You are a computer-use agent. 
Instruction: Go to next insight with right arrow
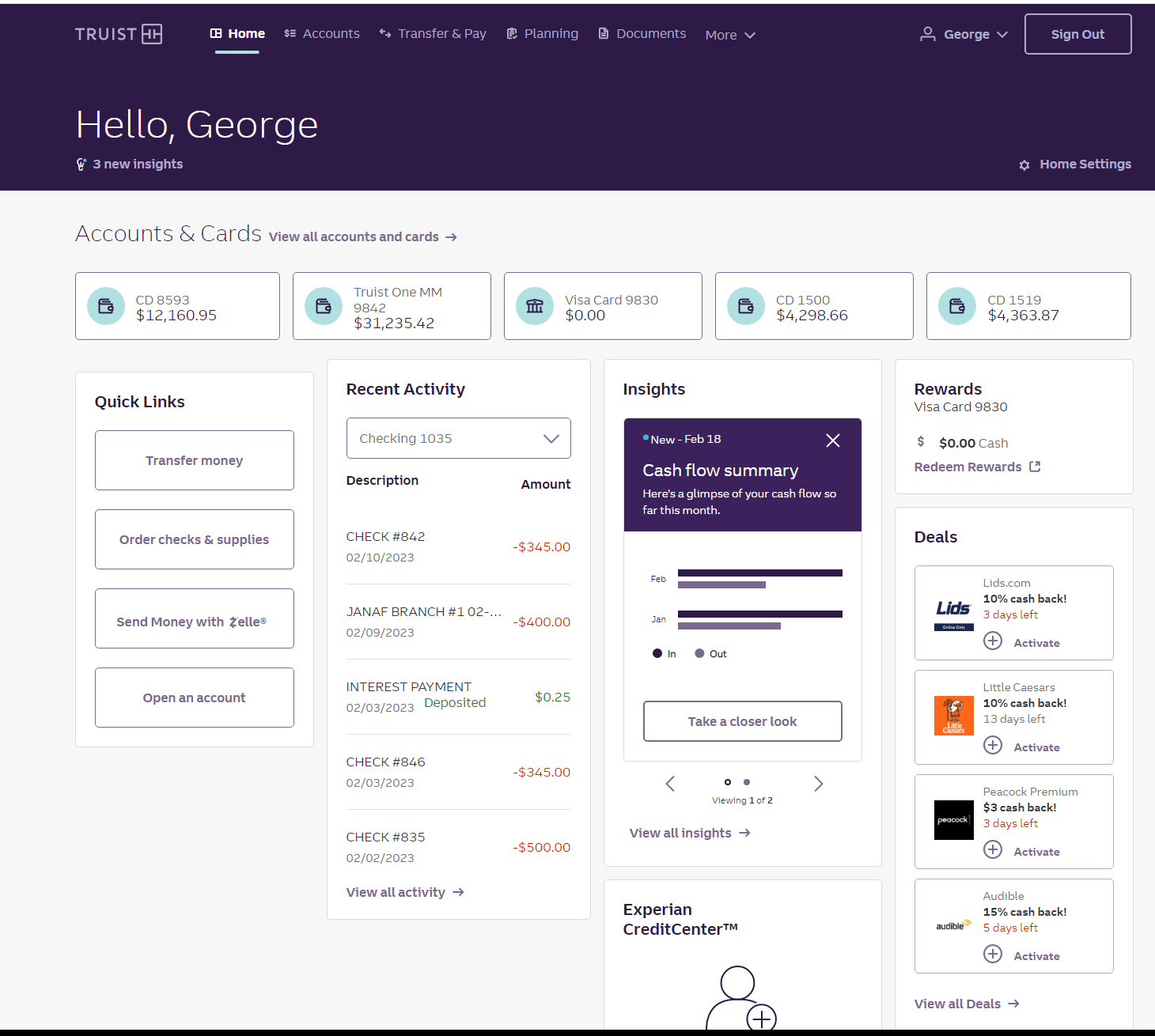819,784
